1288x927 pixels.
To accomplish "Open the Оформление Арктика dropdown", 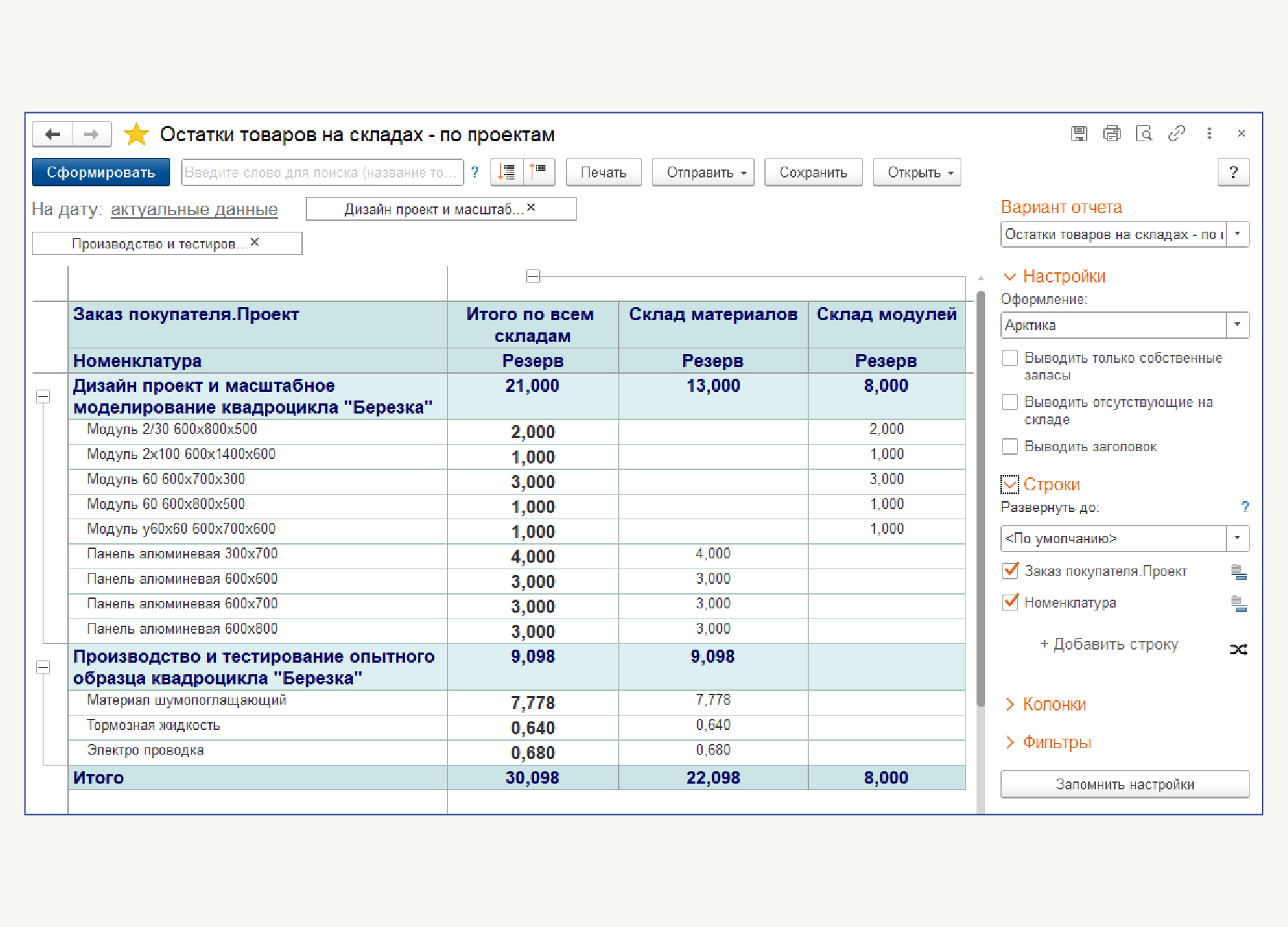I will (1237, 325).
